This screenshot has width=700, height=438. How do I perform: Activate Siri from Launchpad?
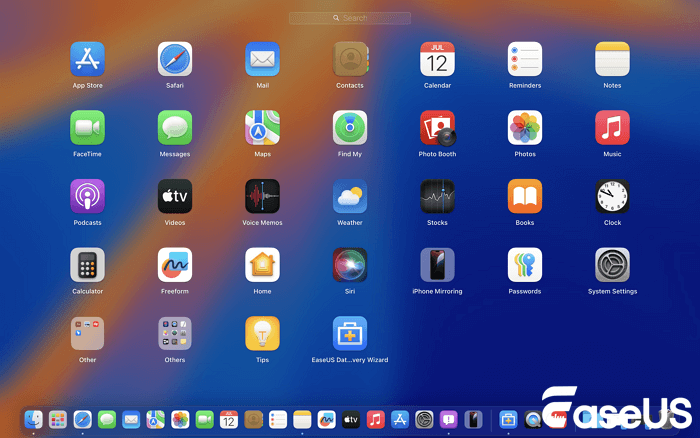tap(350, 265)
